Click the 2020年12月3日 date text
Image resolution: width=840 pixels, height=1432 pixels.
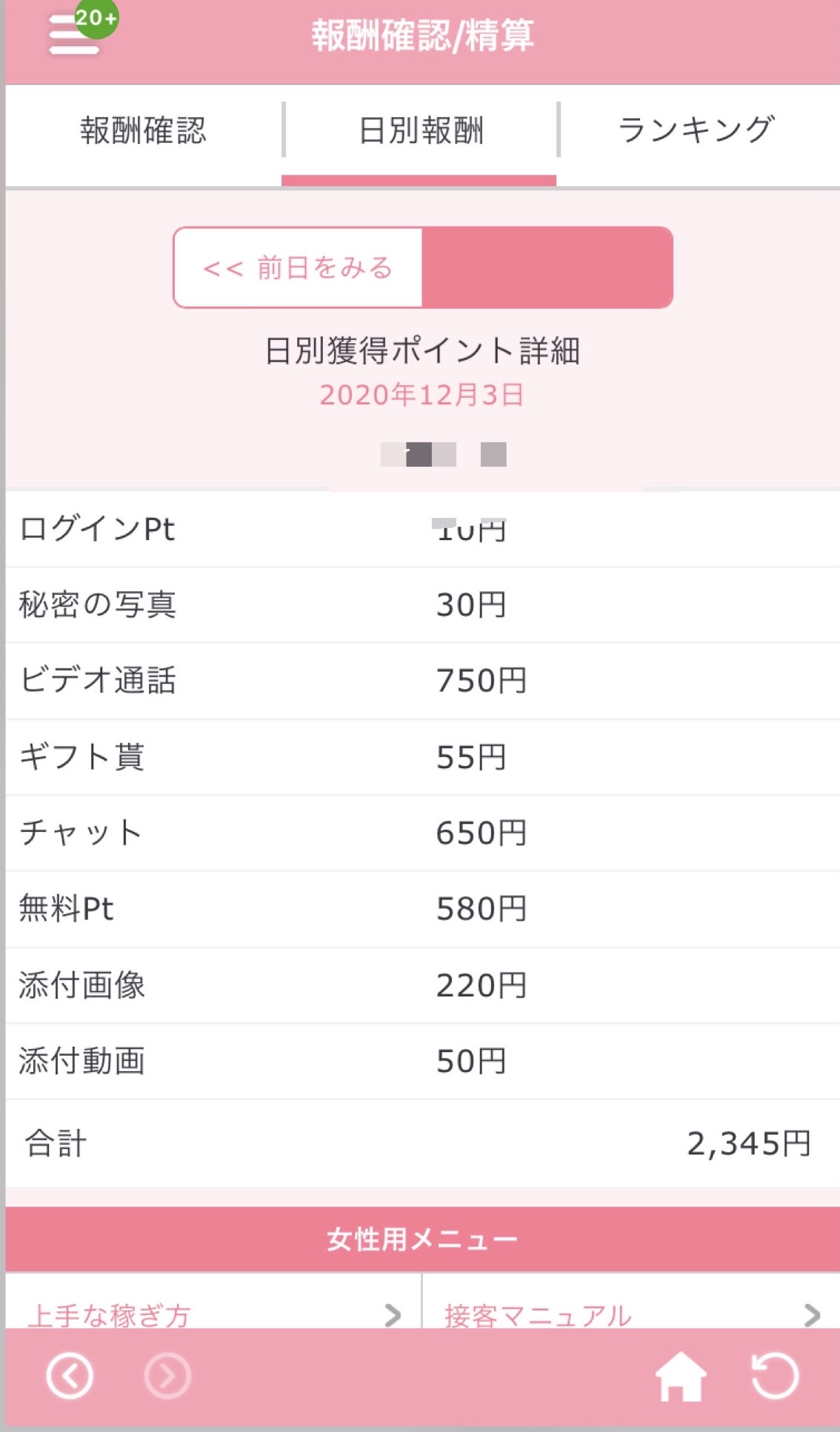(421, 395)
